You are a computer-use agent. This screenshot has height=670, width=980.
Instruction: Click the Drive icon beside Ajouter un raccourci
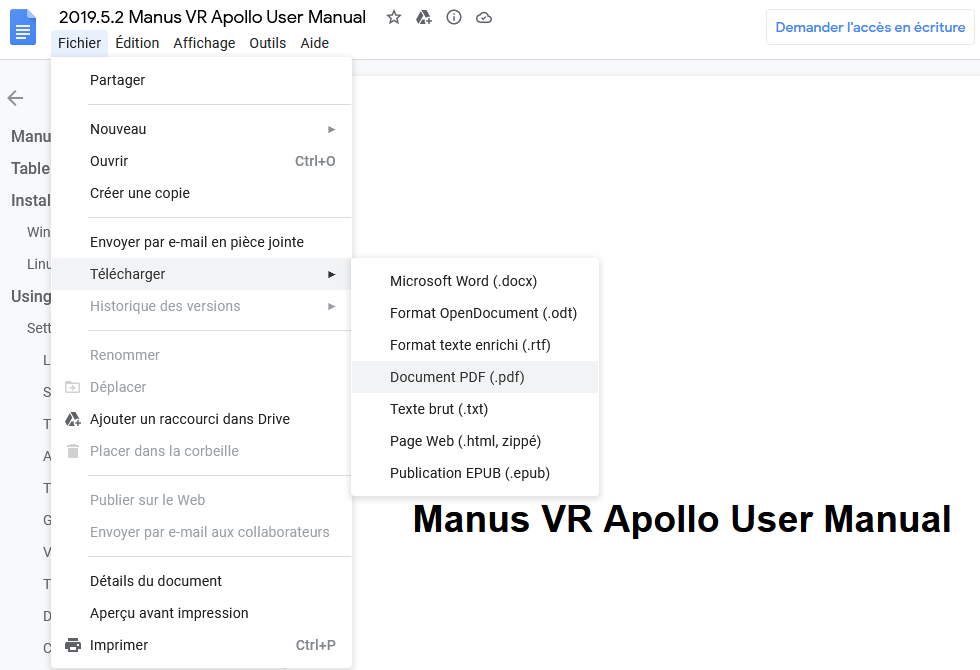pos(72,419)
